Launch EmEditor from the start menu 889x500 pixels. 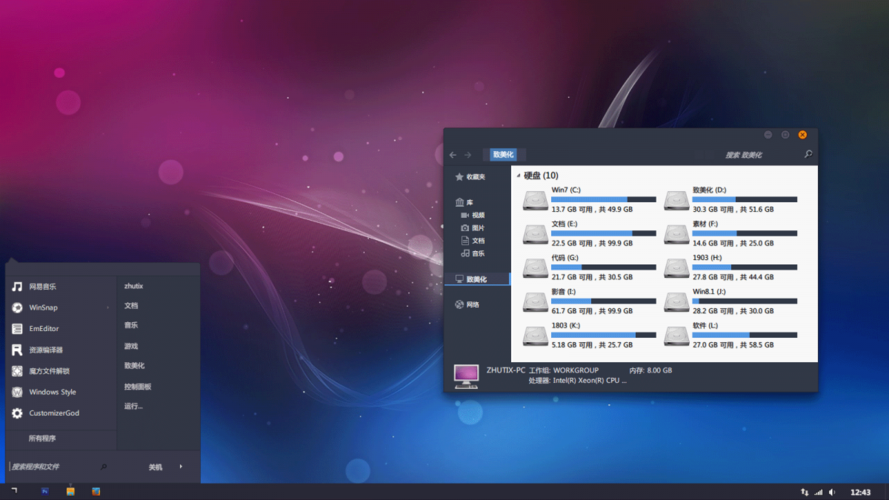[x=43, y=329]
